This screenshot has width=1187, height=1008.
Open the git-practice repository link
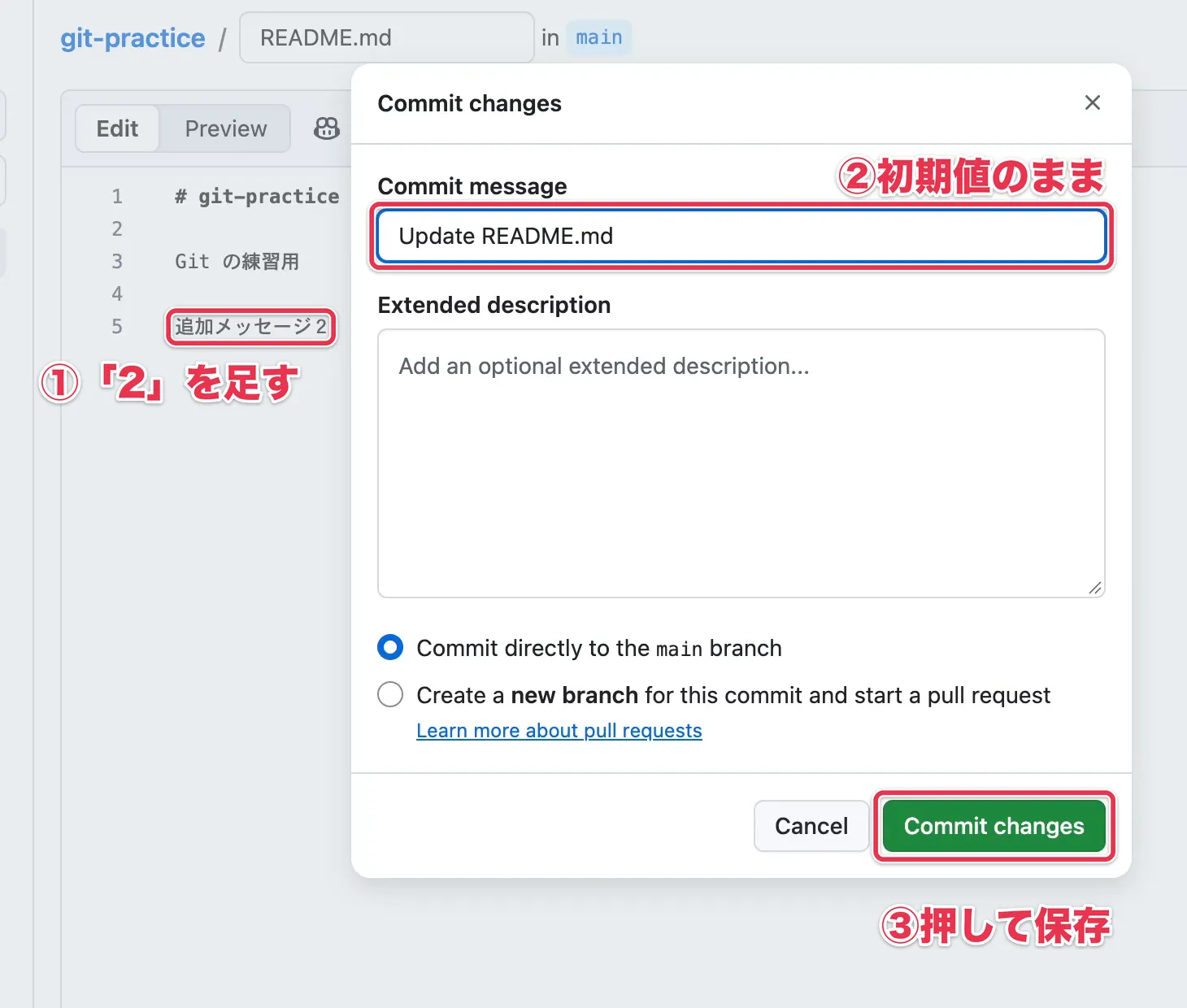[133, 38]
